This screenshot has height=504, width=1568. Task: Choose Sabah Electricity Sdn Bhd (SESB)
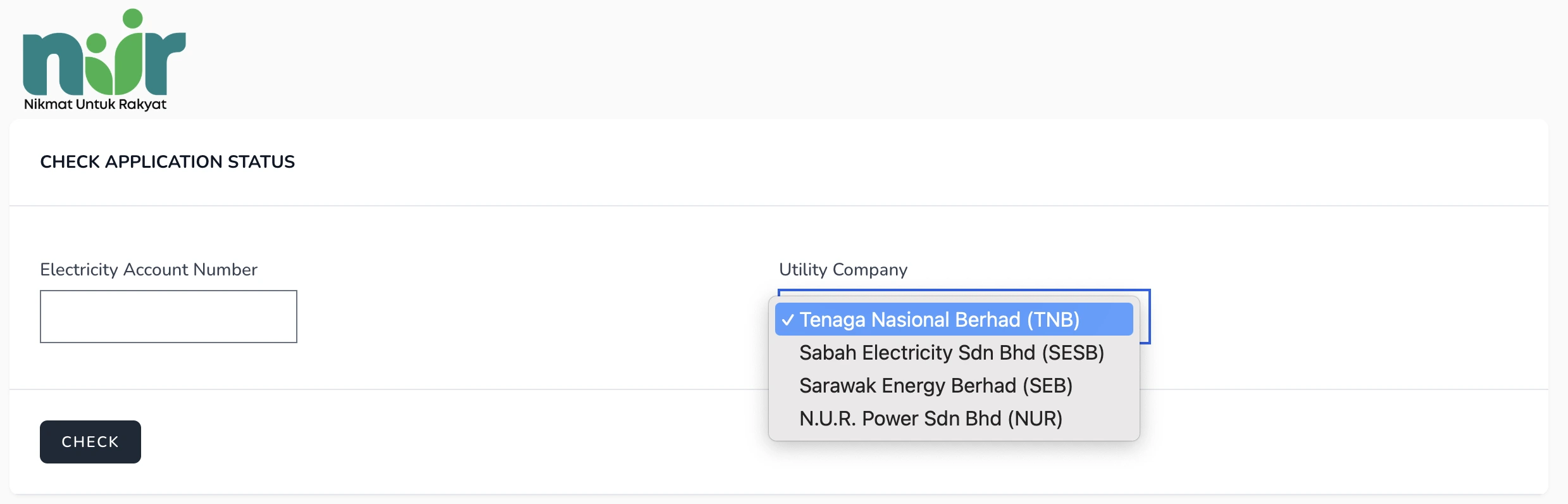(954, 352)
